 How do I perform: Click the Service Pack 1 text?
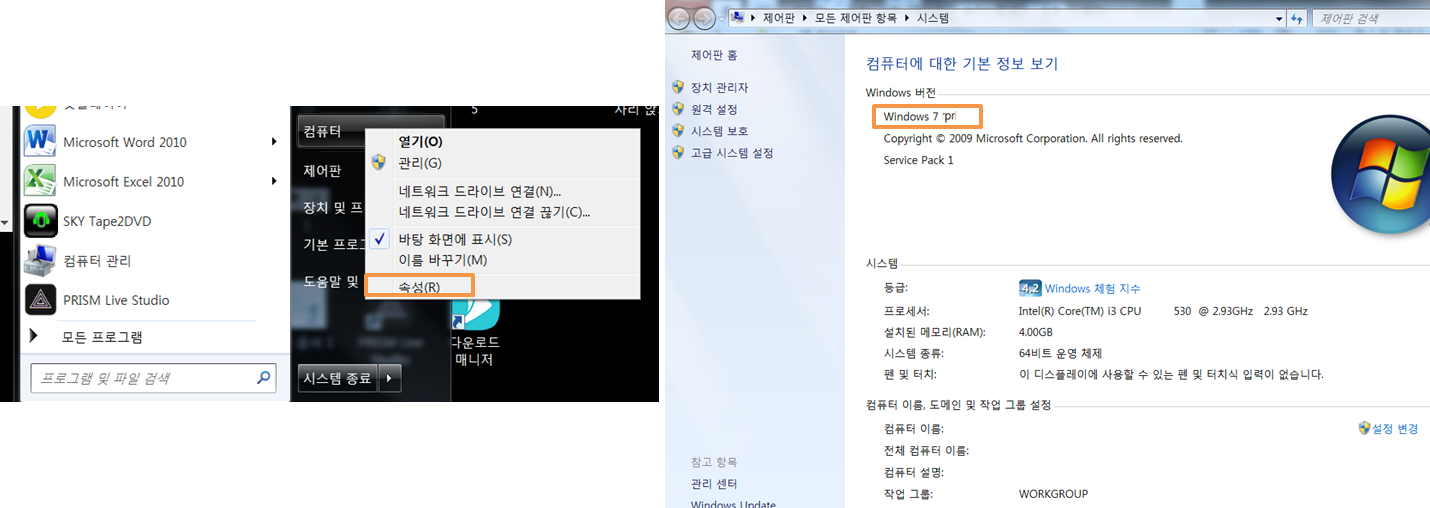point(918,160)
